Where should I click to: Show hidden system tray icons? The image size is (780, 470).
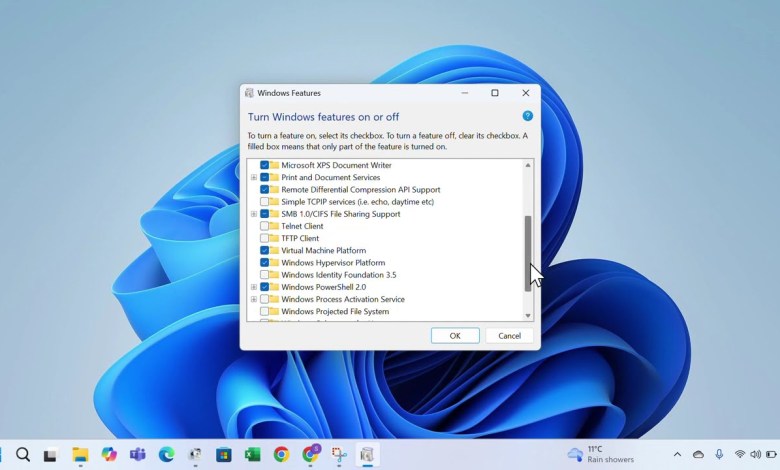tap(677, 454)
